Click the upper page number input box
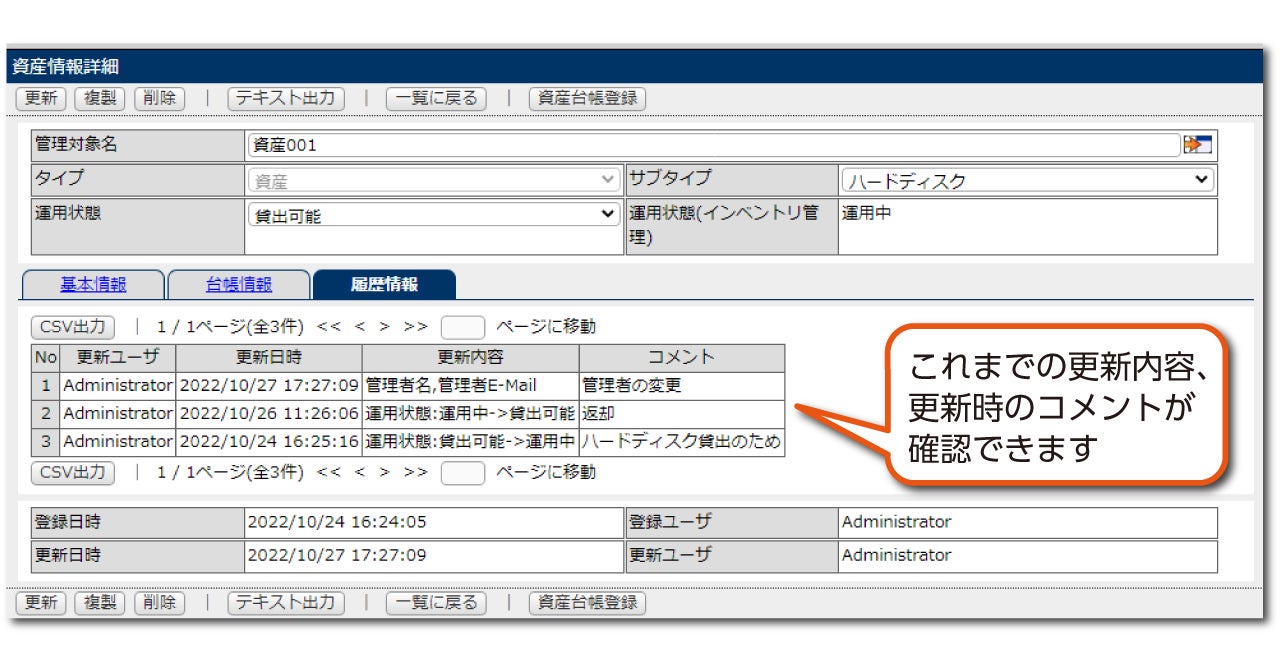Screen dimensions: 1280x670 click(x=463, y=327)
